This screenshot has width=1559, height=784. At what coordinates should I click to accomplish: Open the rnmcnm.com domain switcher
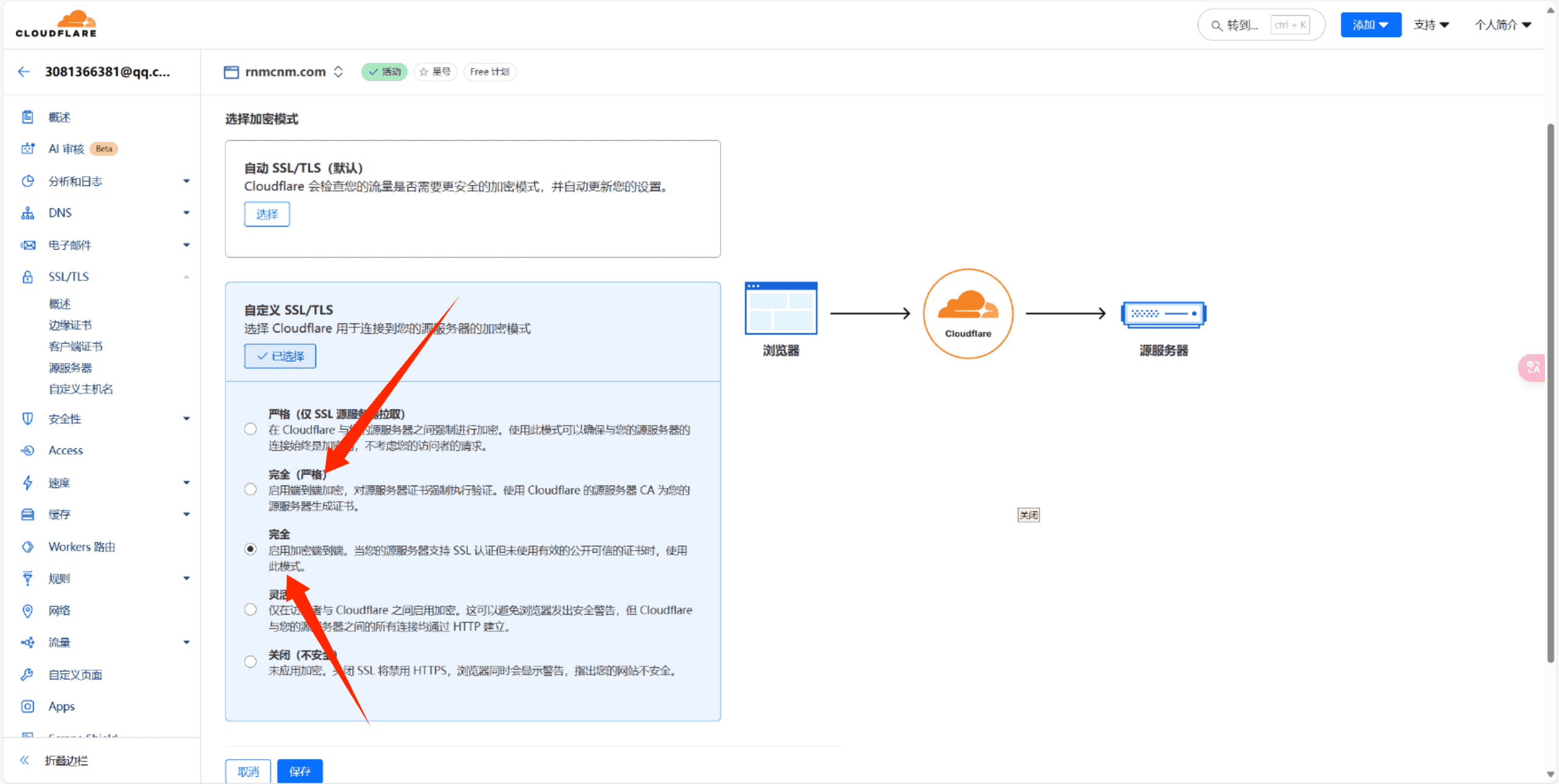tap(339, 71)
